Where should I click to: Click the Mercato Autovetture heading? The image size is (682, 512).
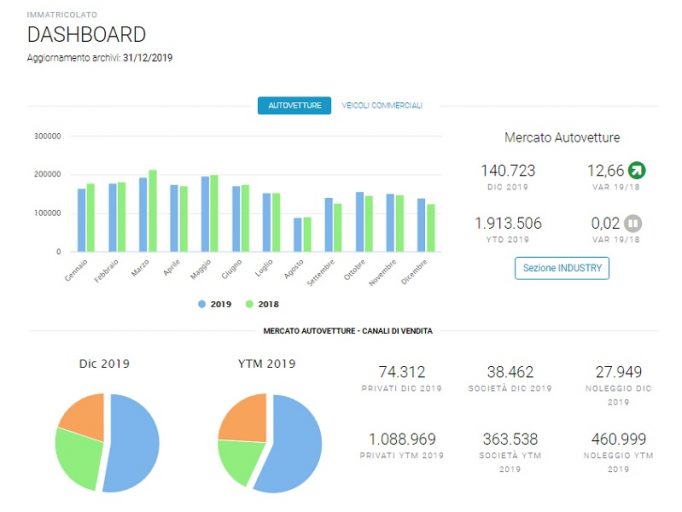point(562,137)
